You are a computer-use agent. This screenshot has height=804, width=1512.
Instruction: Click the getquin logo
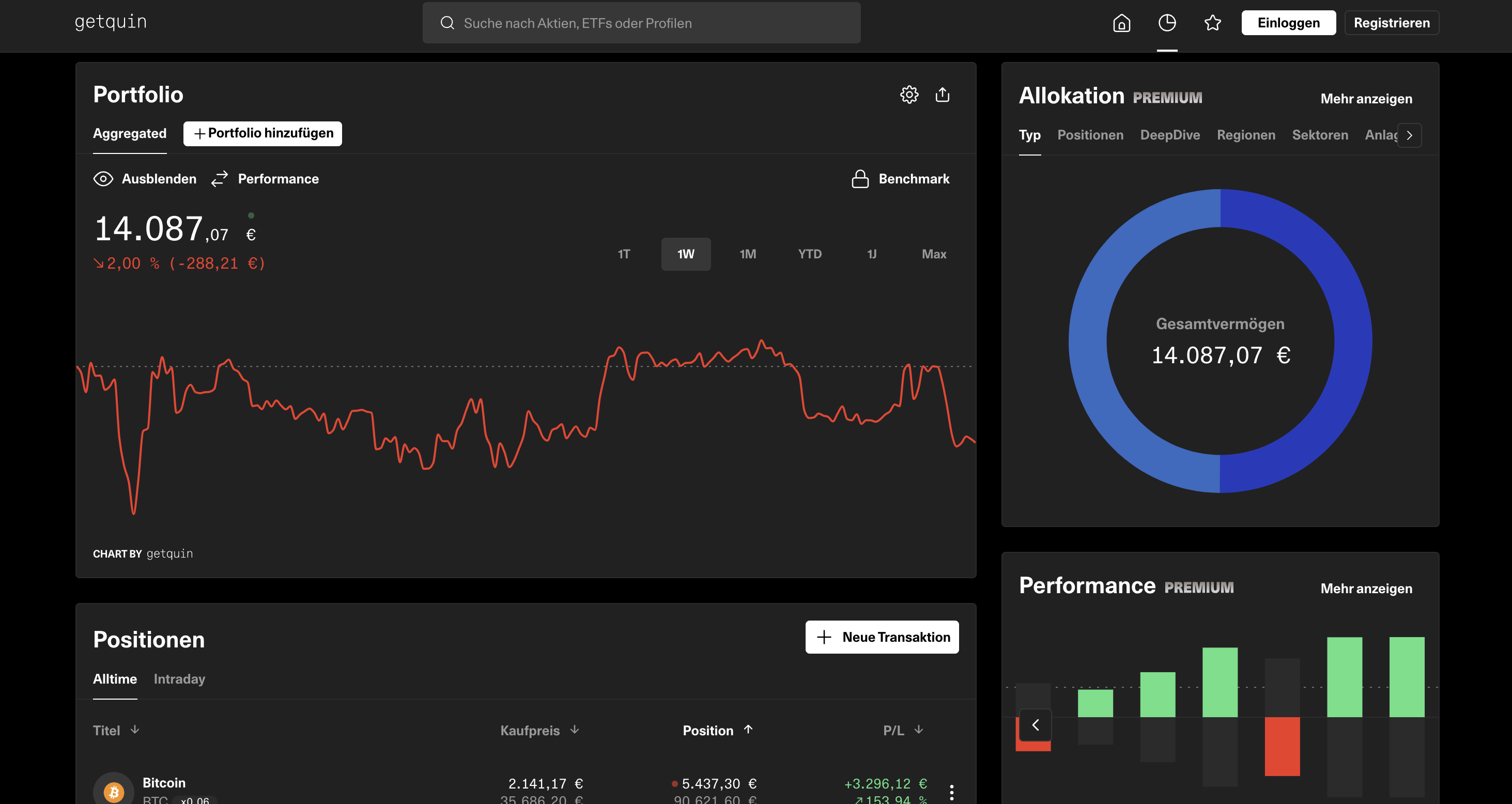click(x=111, y=22)
